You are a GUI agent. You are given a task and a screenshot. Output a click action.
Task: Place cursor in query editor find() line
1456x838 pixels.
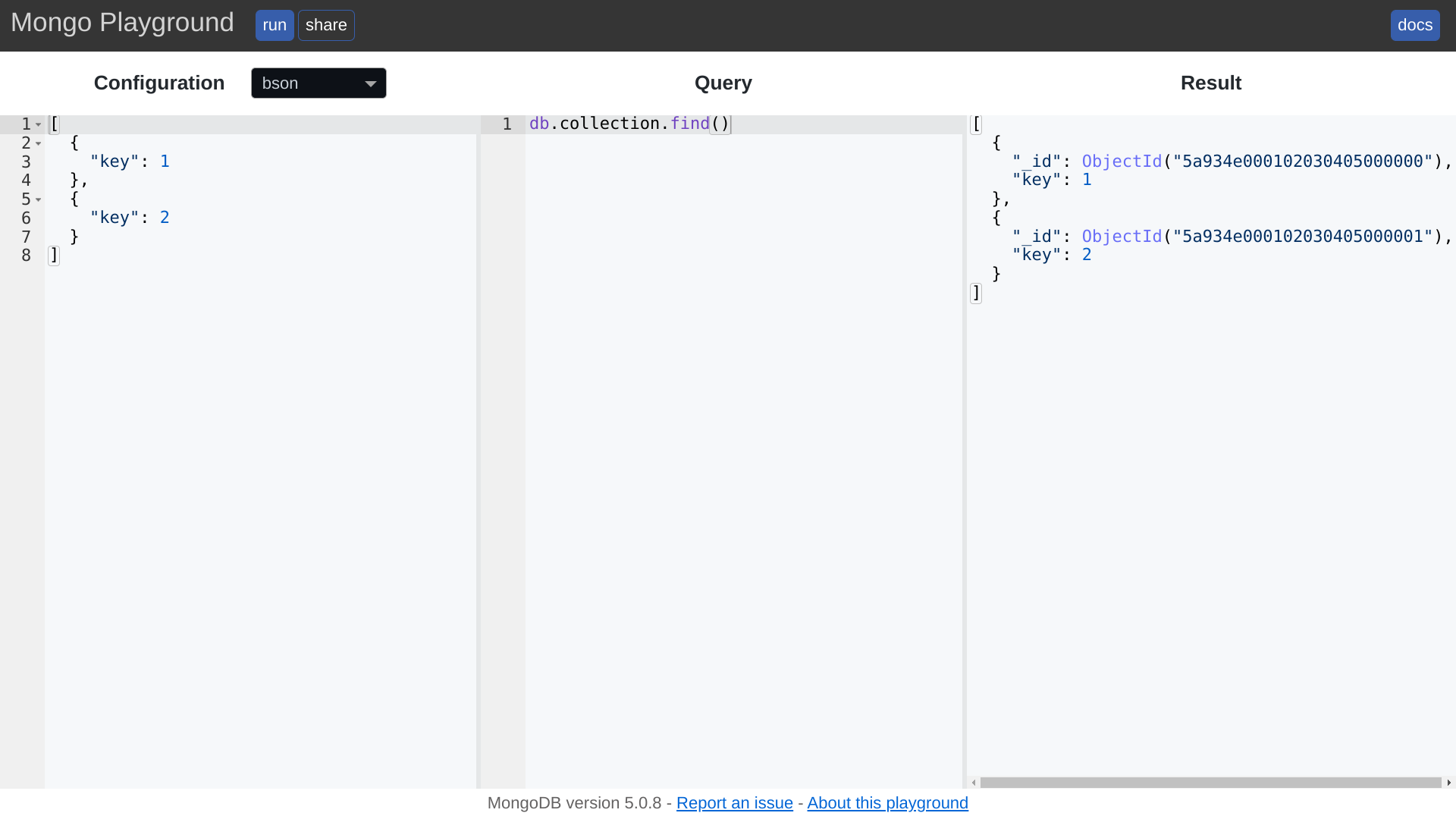629,124
